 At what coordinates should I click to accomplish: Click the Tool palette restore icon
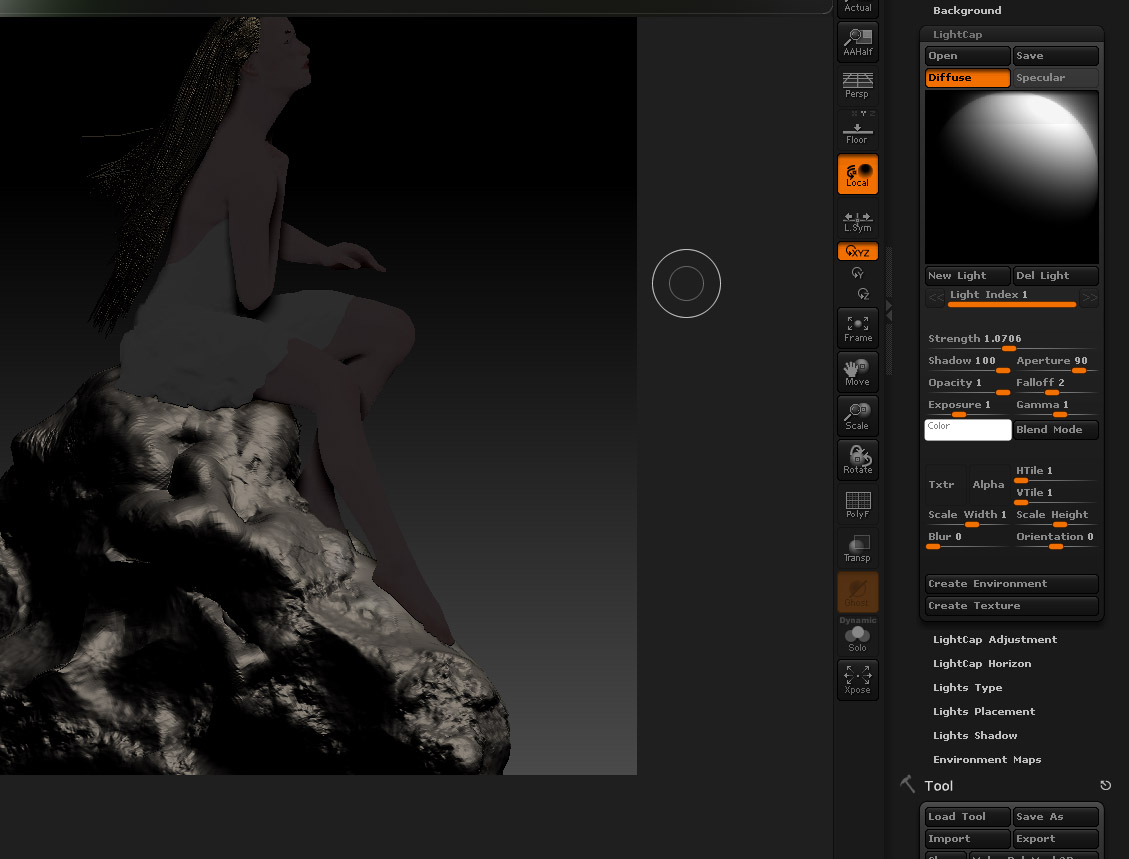point(1105,786)
